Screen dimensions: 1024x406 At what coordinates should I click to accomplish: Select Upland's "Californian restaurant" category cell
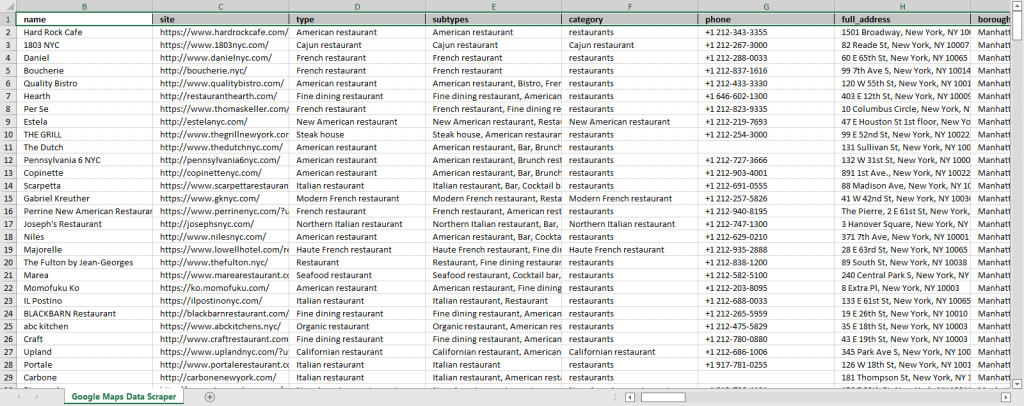pyautogui.click(x=630, y=352)
